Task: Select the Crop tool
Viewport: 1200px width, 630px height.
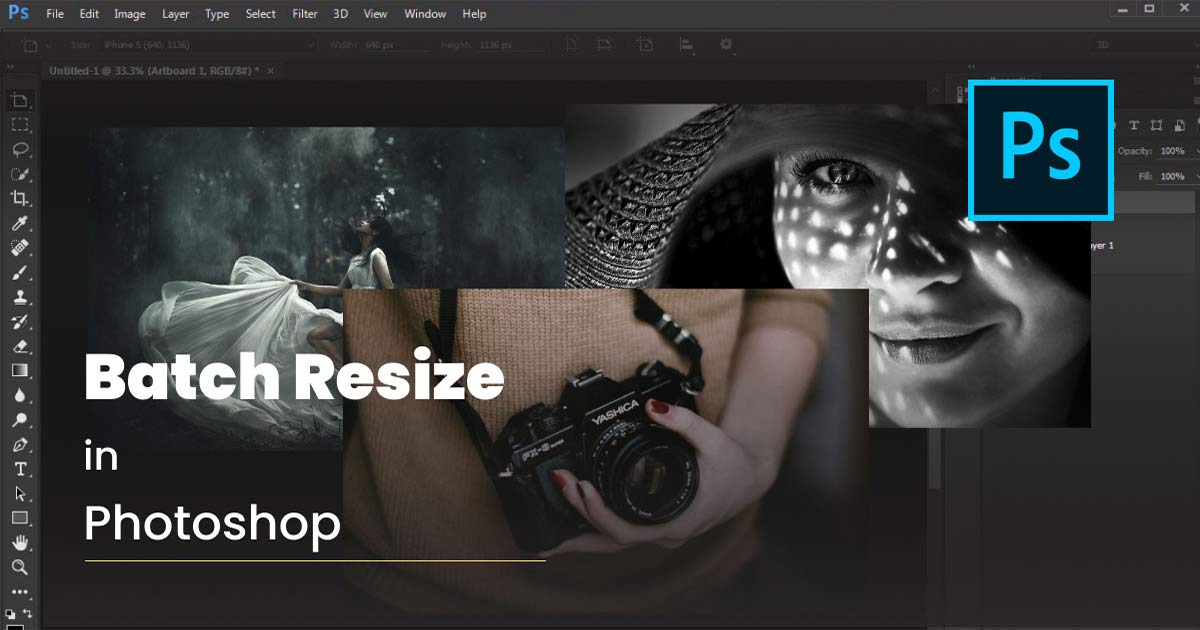Action: click(x=20, y=196)
